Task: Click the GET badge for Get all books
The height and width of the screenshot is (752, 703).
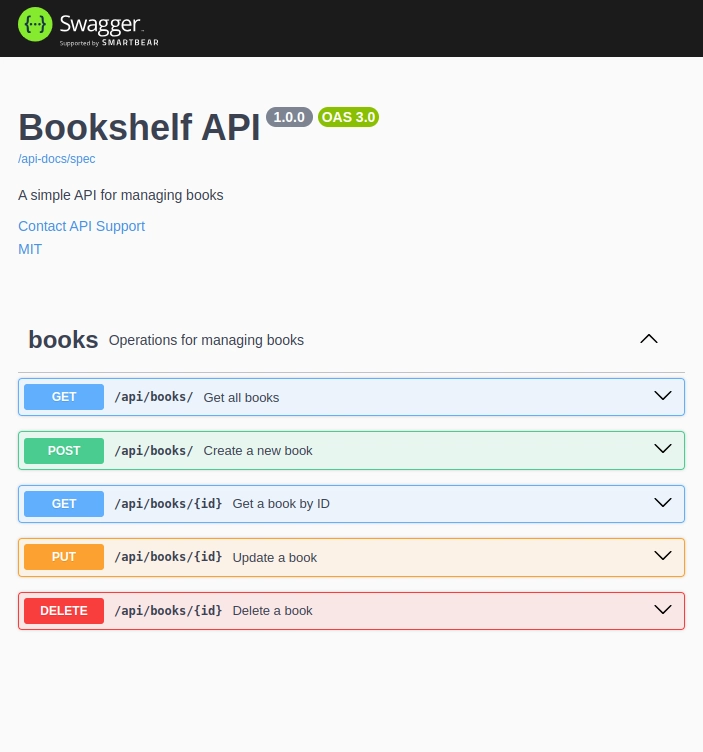Action: pos(64,397)
